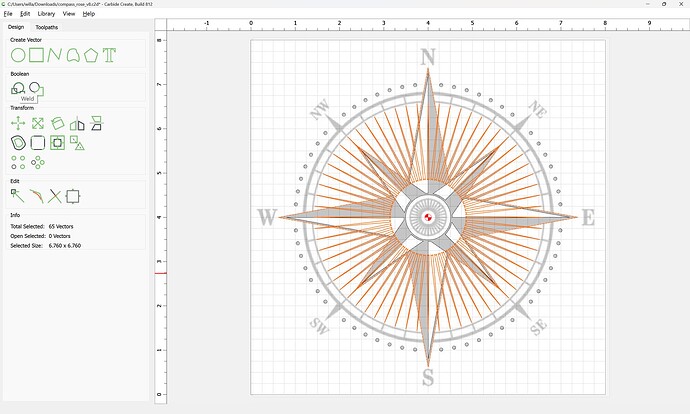690x414 pixels.
Task: Select the Node Edit tool
Action: click(18, 196)
